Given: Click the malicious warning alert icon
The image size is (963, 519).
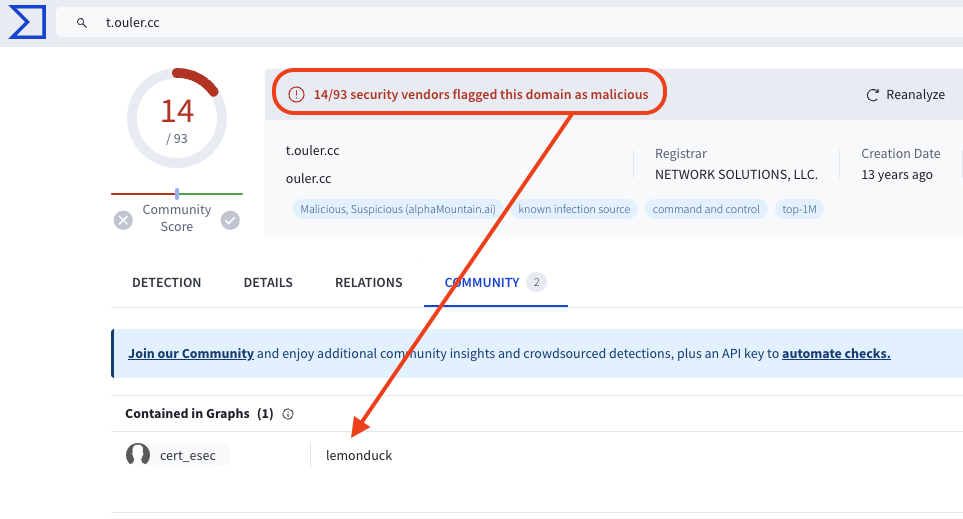Looking at the screenshot, I should point(296,95).
